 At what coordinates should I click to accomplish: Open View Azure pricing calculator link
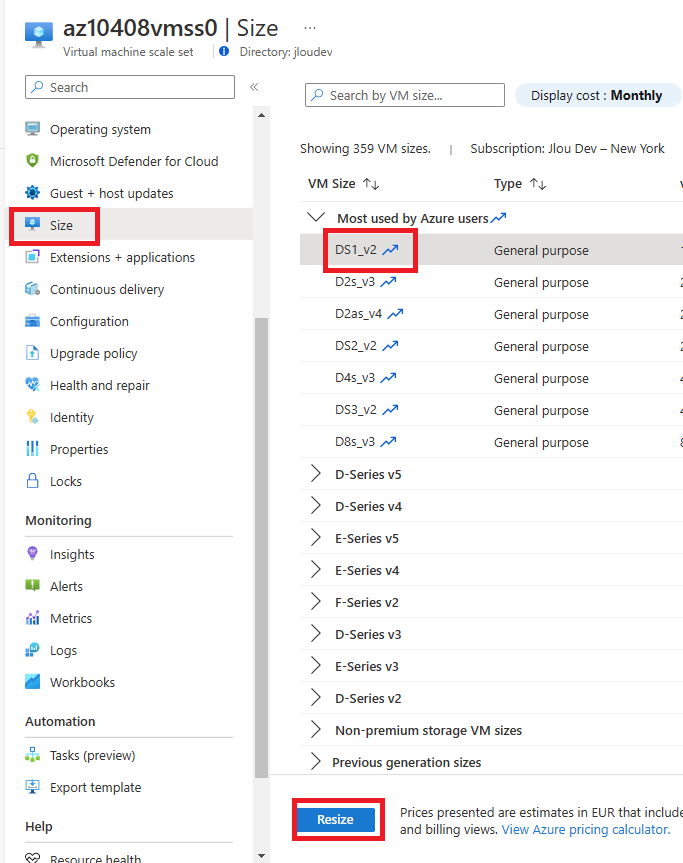click(x=586, y=829)
